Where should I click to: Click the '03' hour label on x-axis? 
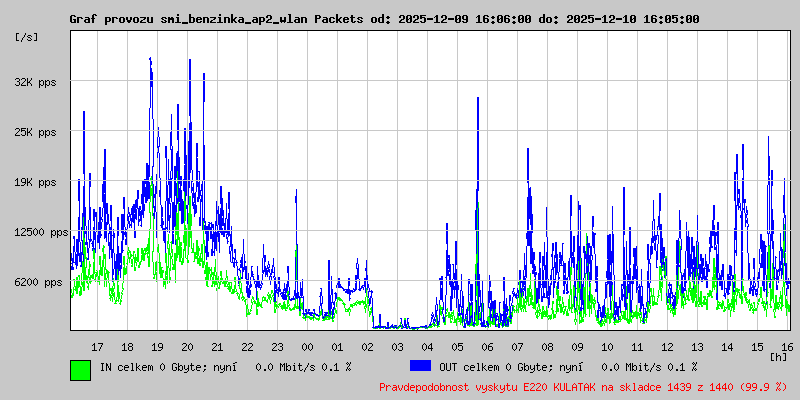(x=397, y=347)
